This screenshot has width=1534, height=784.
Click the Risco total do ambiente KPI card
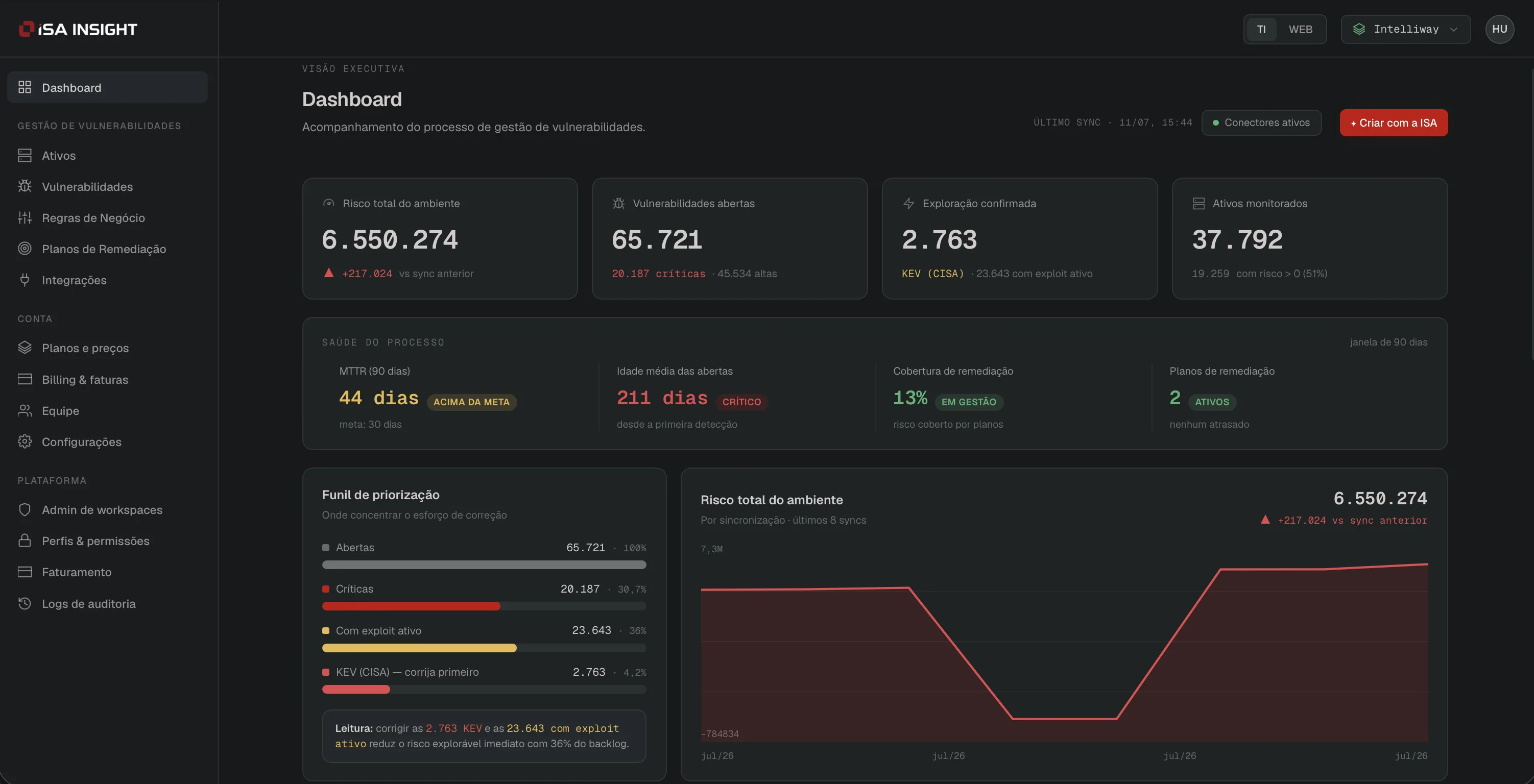click(440, 239)
